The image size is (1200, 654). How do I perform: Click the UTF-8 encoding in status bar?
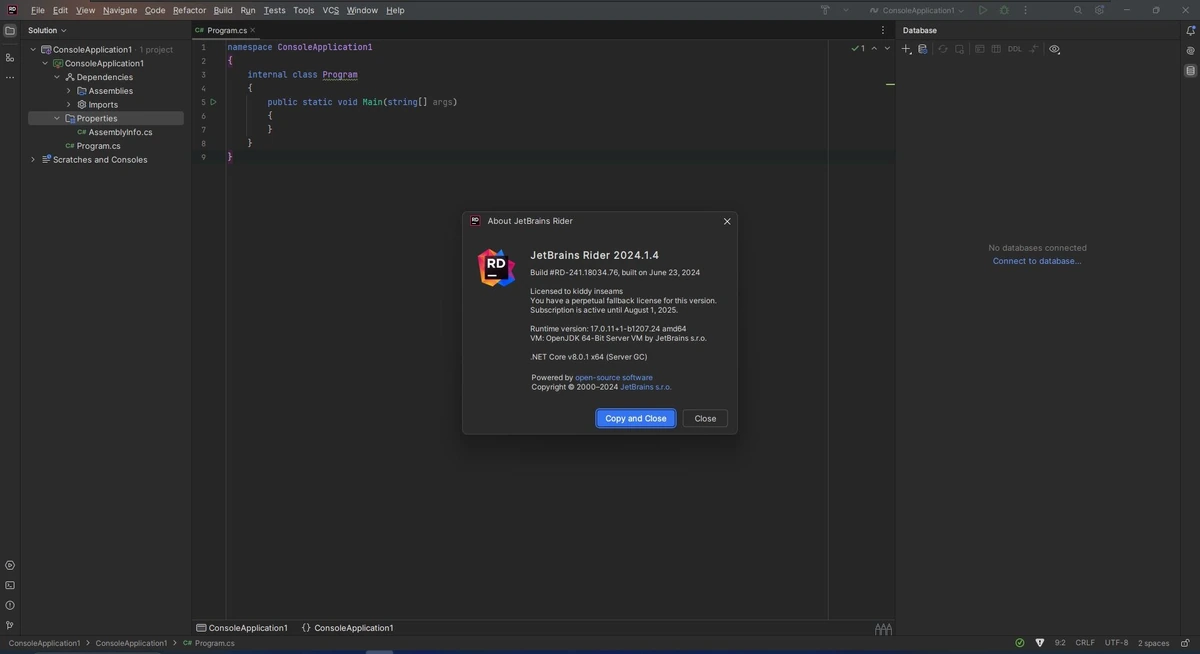[1116, 643]
